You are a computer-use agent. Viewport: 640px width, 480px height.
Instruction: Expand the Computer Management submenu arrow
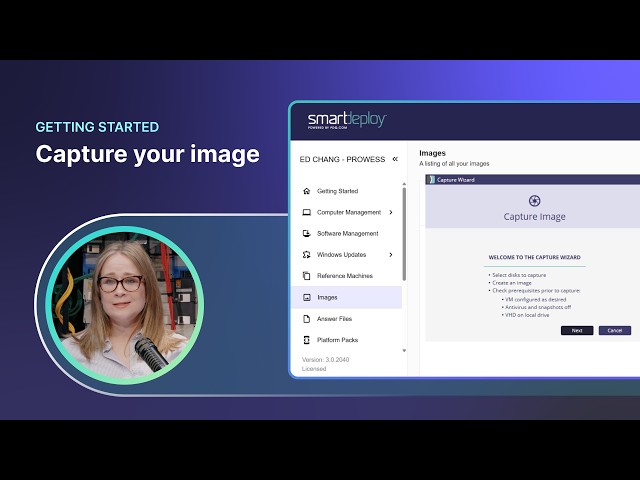(391, 212)
